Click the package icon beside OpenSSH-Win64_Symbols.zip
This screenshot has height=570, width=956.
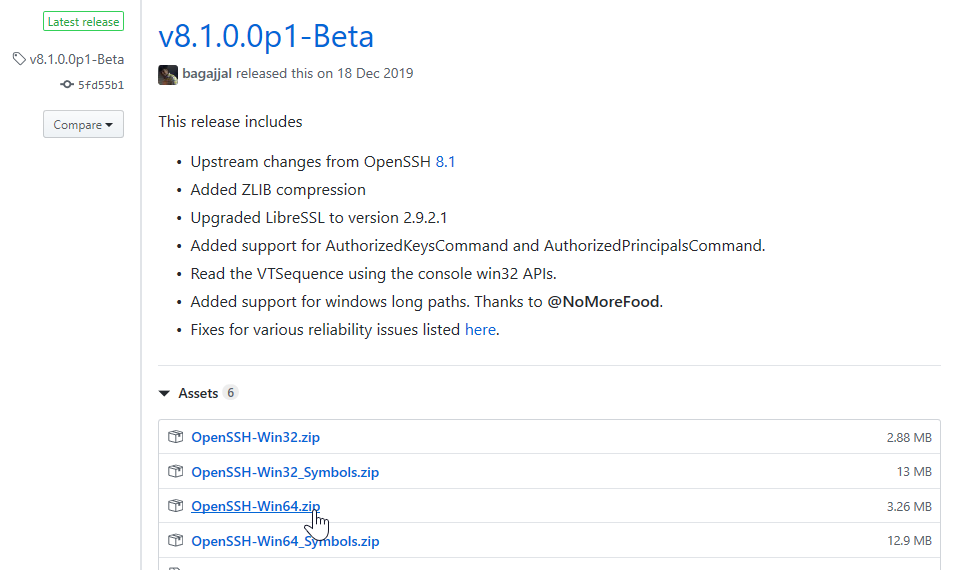(176, 540)
